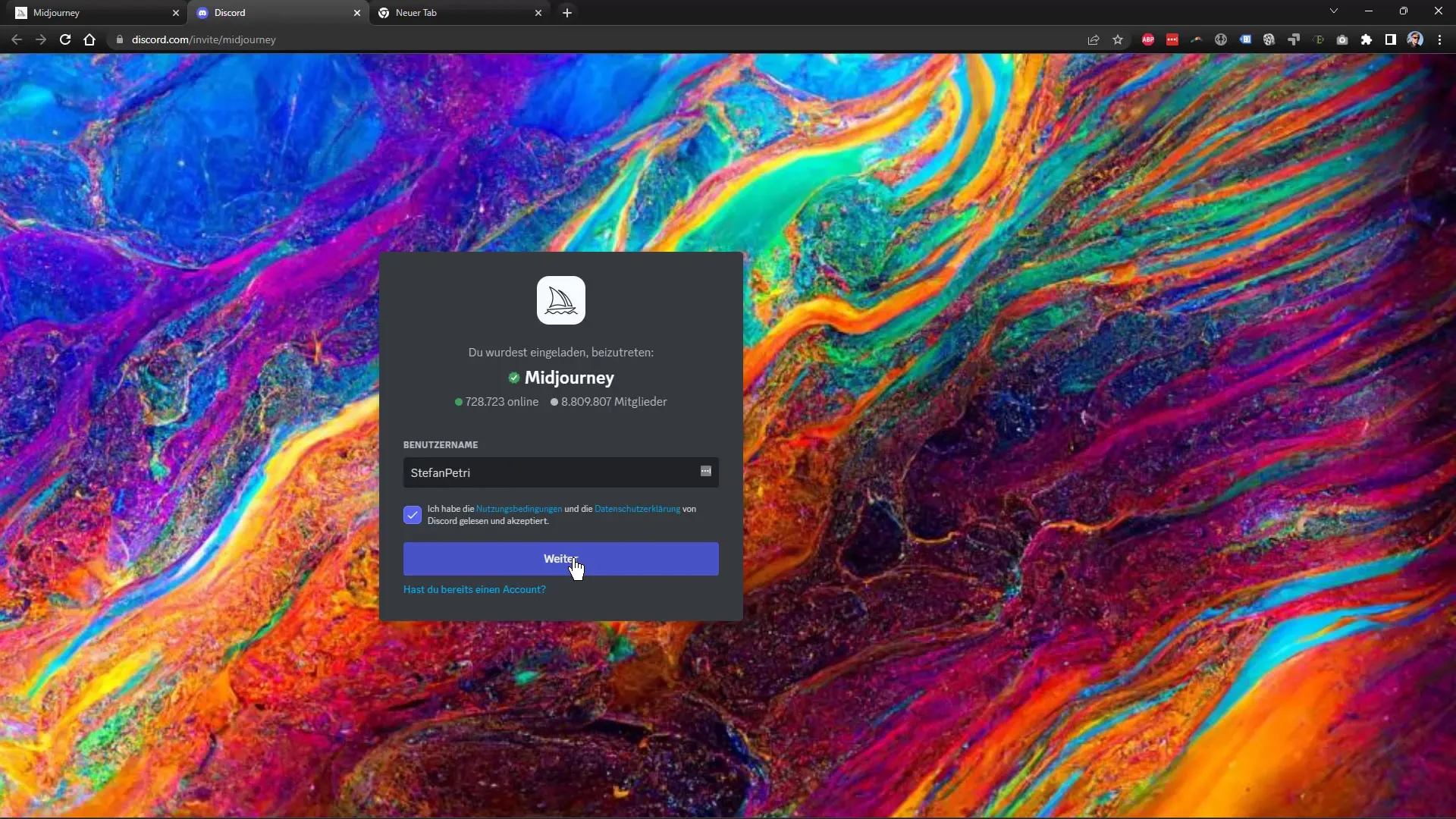
Task: Toggle the browser side panel icon
Action: point(1391,39)
